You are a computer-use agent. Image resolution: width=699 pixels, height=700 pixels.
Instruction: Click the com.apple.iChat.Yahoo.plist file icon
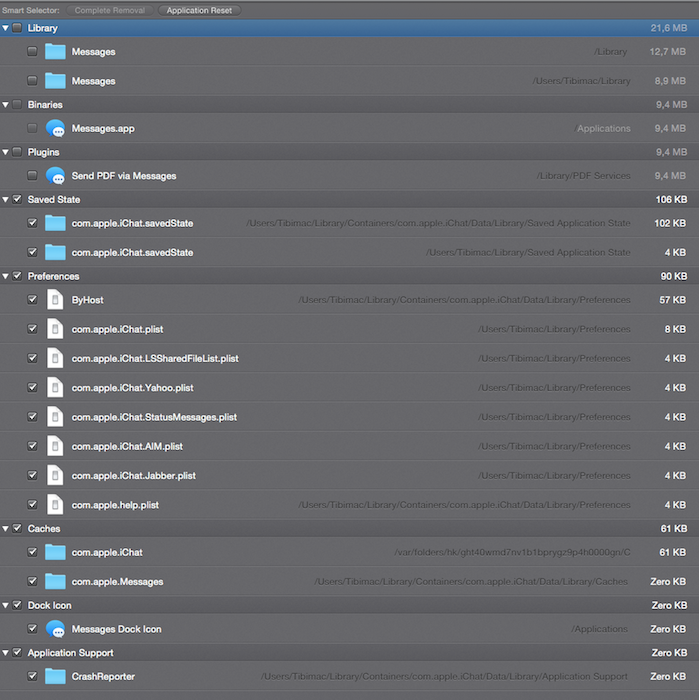[x=55, y=388]
